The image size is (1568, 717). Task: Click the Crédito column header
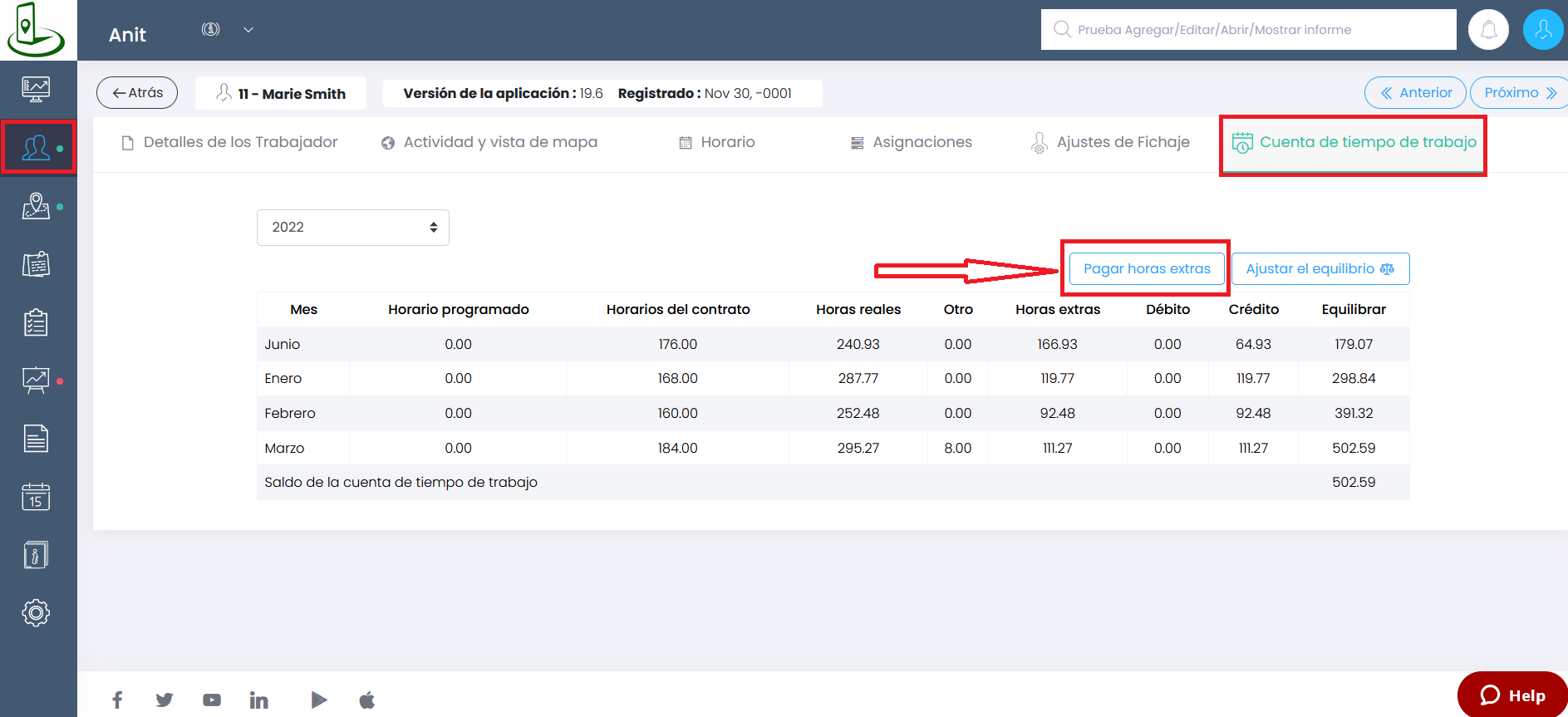coord(1253,309)
